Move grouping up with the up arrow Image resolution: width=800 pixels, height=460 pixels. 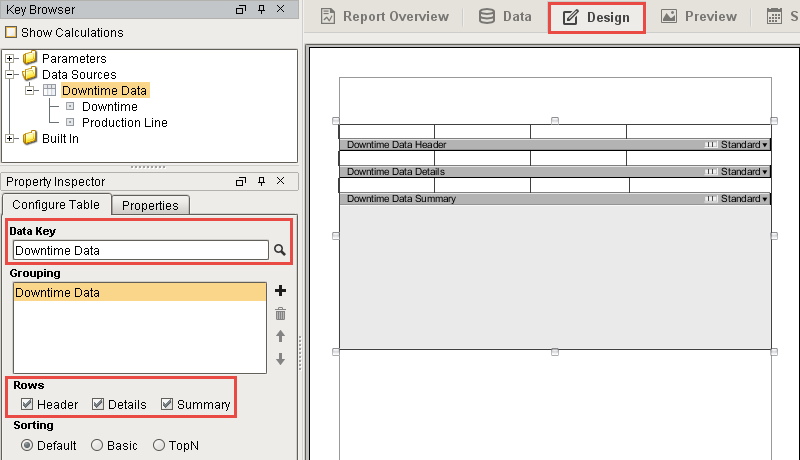tap(280, 336)
